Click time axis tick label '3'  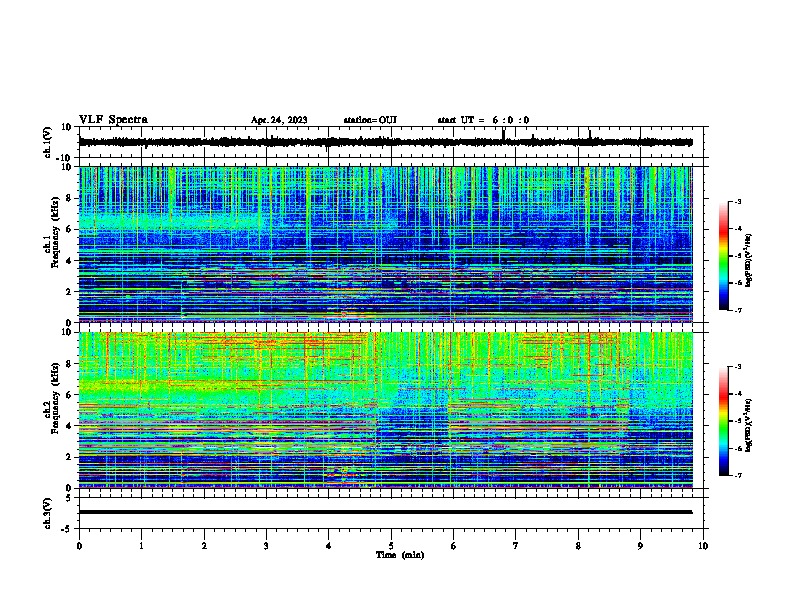[266, 545]
